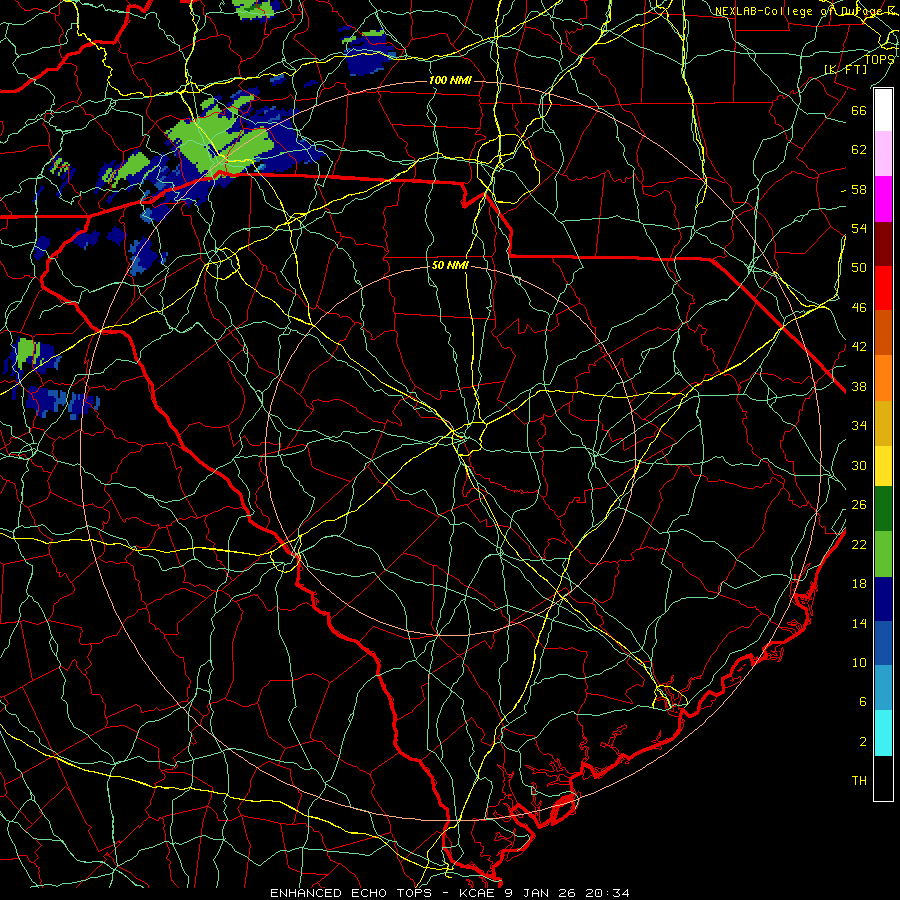900x900 pixels.
Task: Click the legend value 26
Action: (x=859, y=505)
